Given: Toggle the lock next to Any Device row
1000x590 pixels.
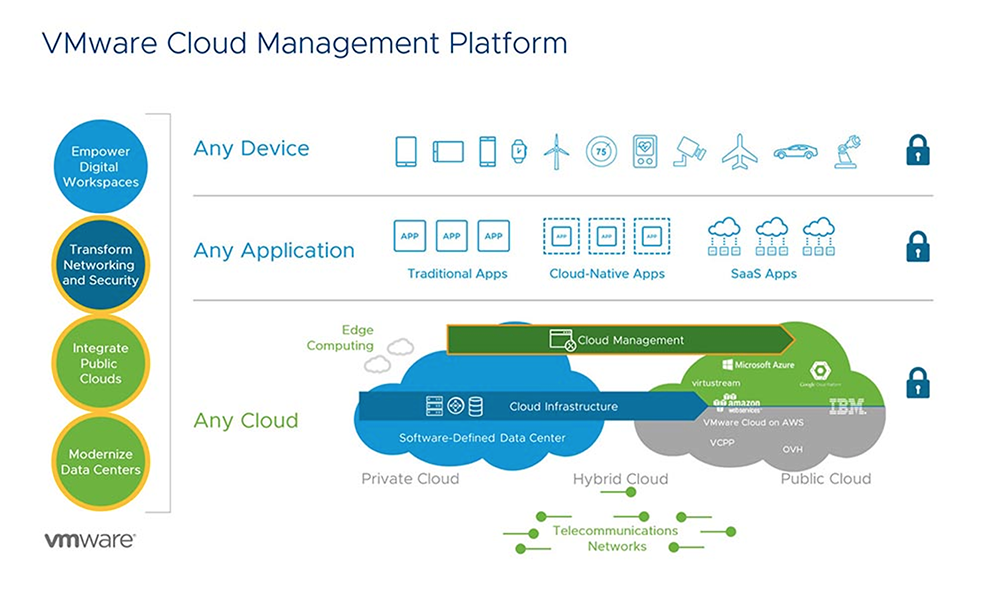Looking at the screenshot, I should coord(917,148).
